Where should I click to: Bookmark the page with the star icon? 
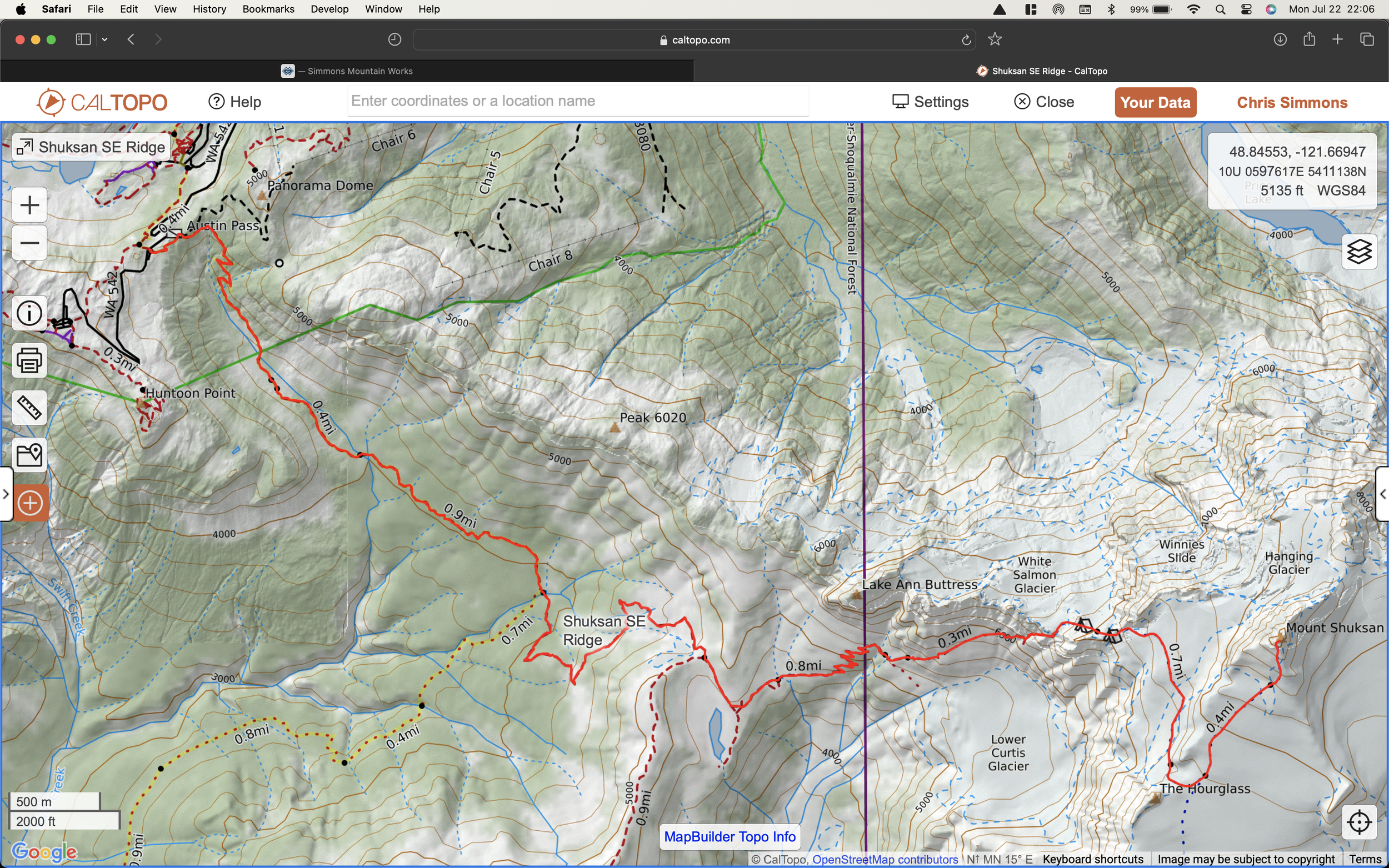(x=995, y=39)
